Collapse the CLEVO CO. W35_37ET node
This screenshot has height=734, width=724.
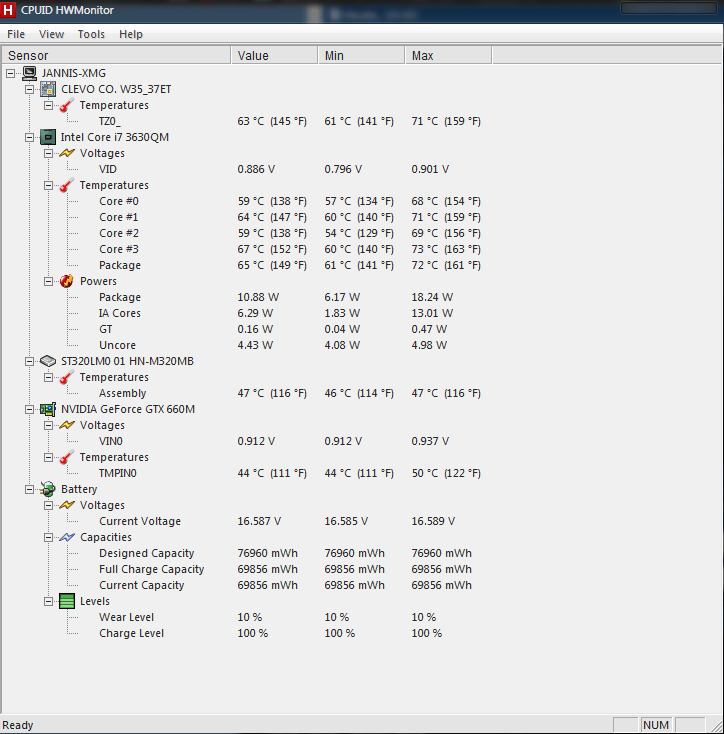point(29,89)
